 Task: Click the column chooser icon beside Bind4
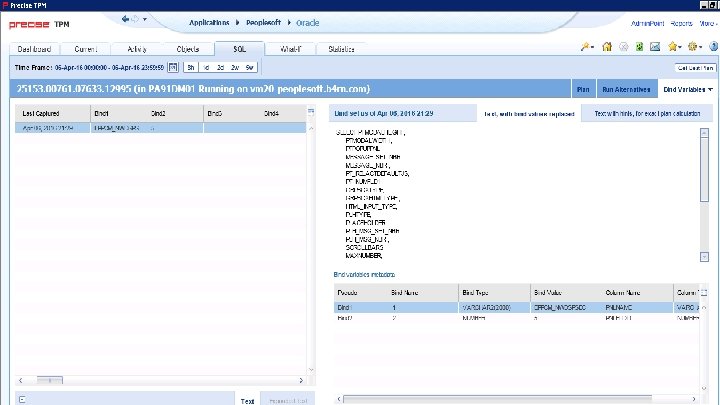pos(311,112)
